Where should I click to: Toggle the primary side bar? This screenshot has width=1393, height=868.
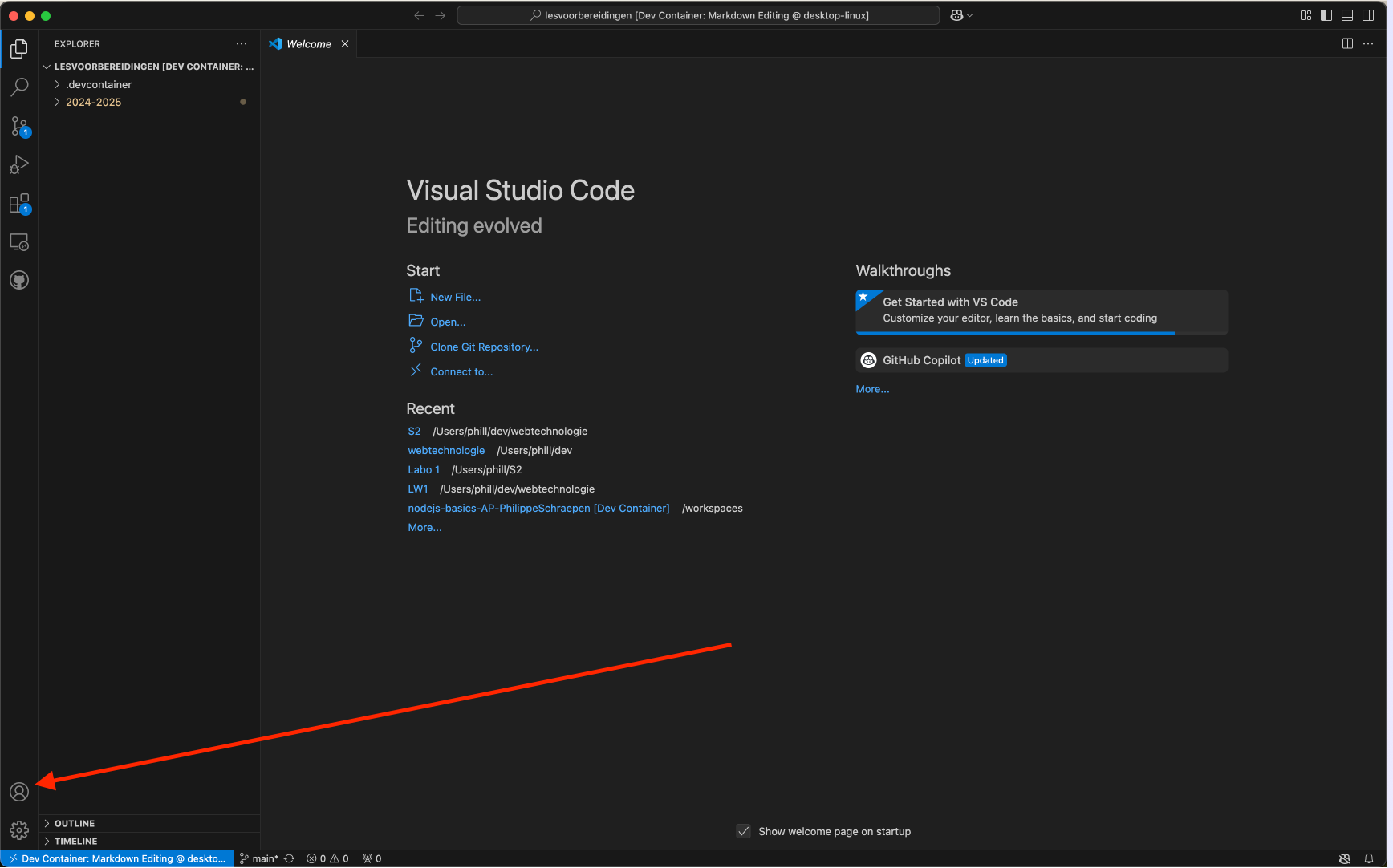coord(1326,15)
